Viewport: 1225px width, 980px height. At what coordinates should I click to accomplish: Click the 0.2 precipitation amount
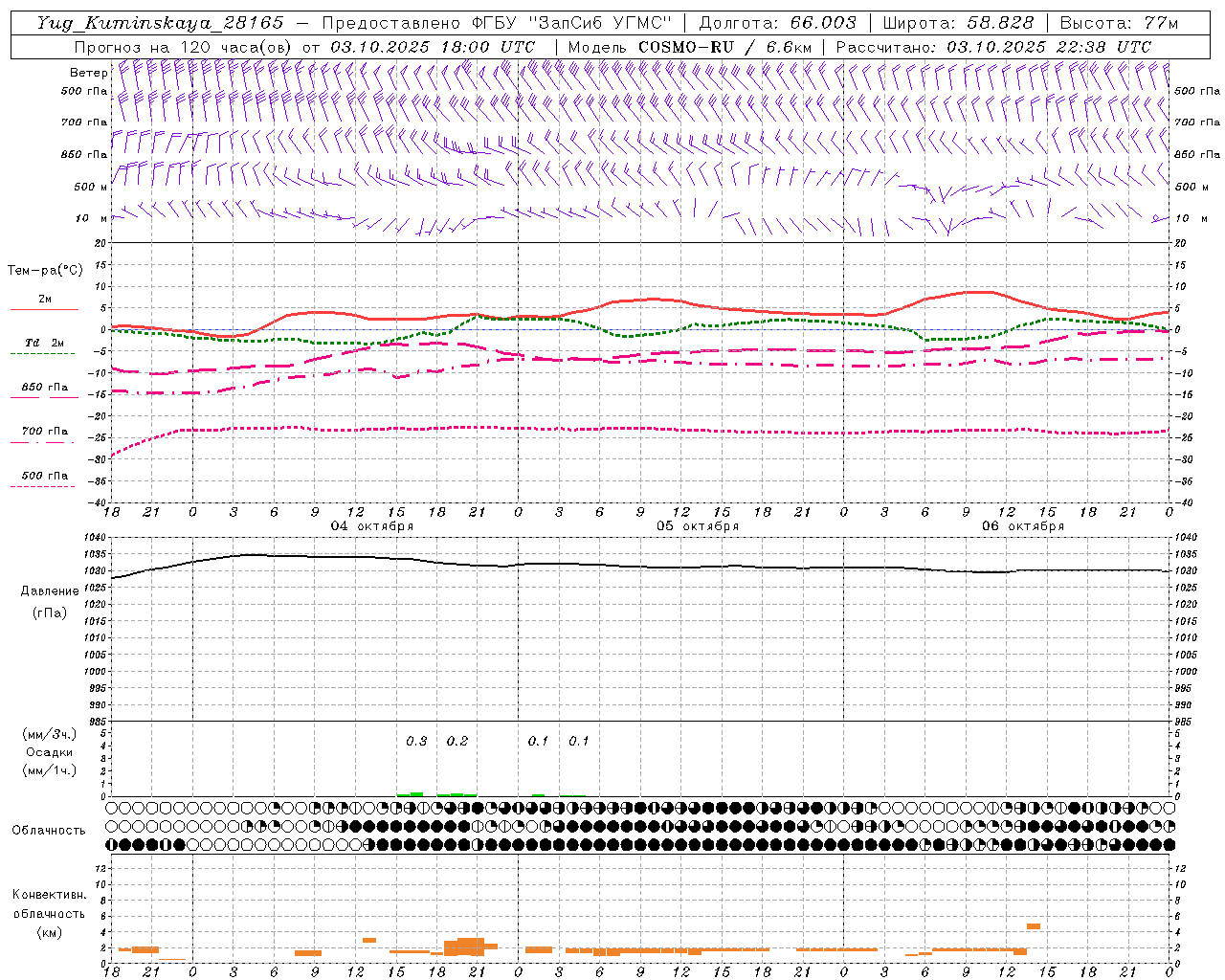pos(457,742)
